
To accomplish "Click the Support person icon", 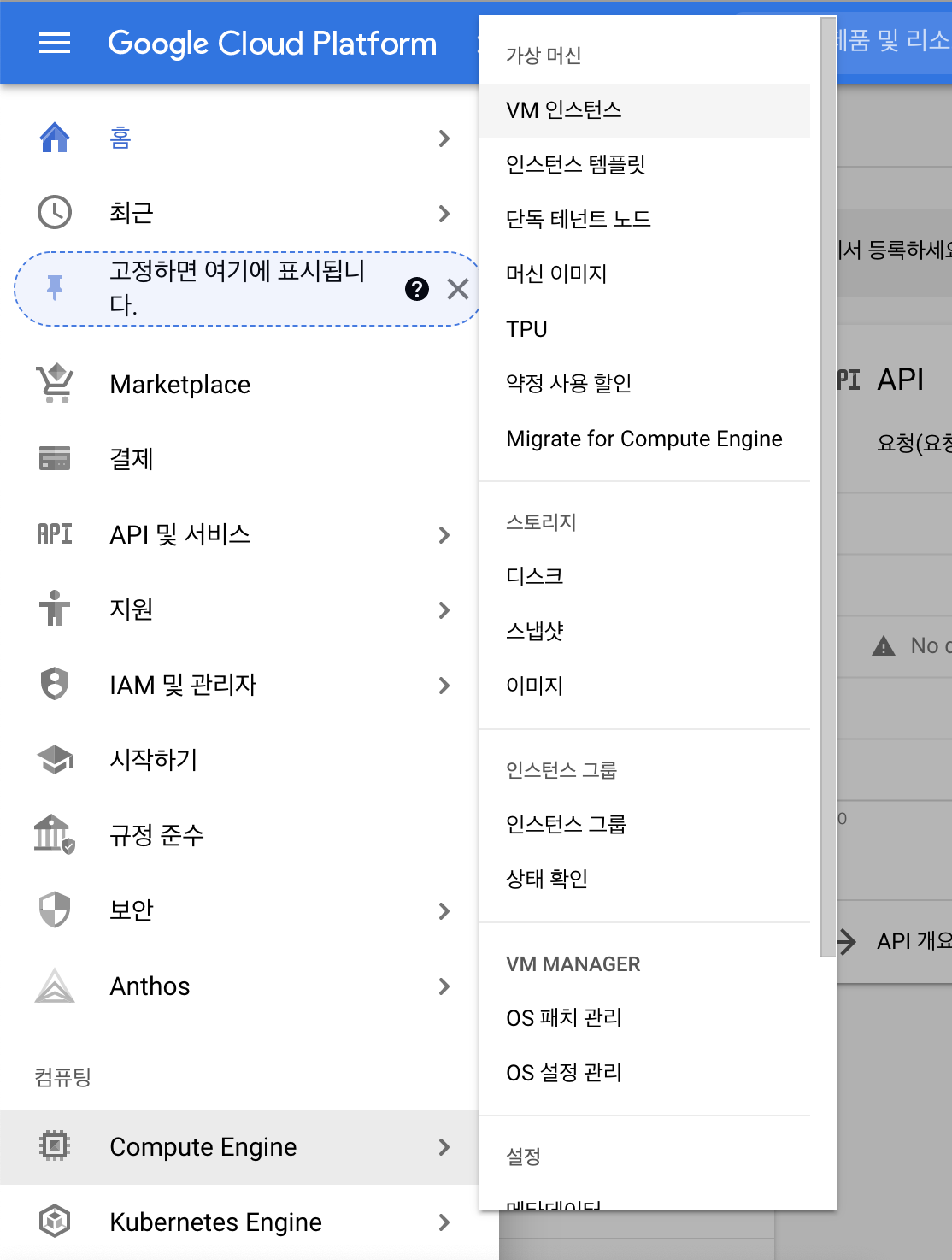I will click(55, 609).
